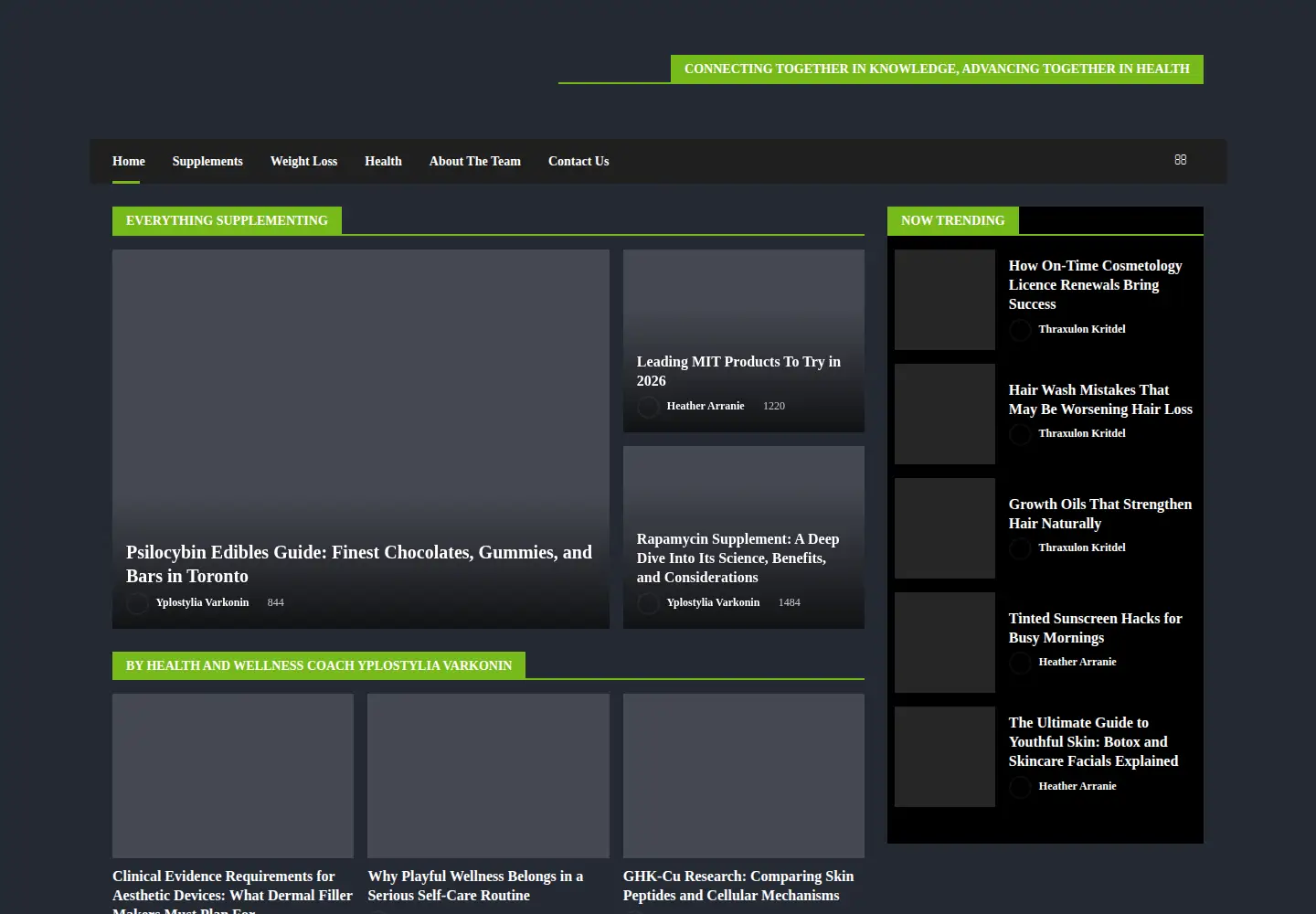The image size is (1316, 914).
Task: Select Weight Loss in the navigation bar
Action: point(303,161)
